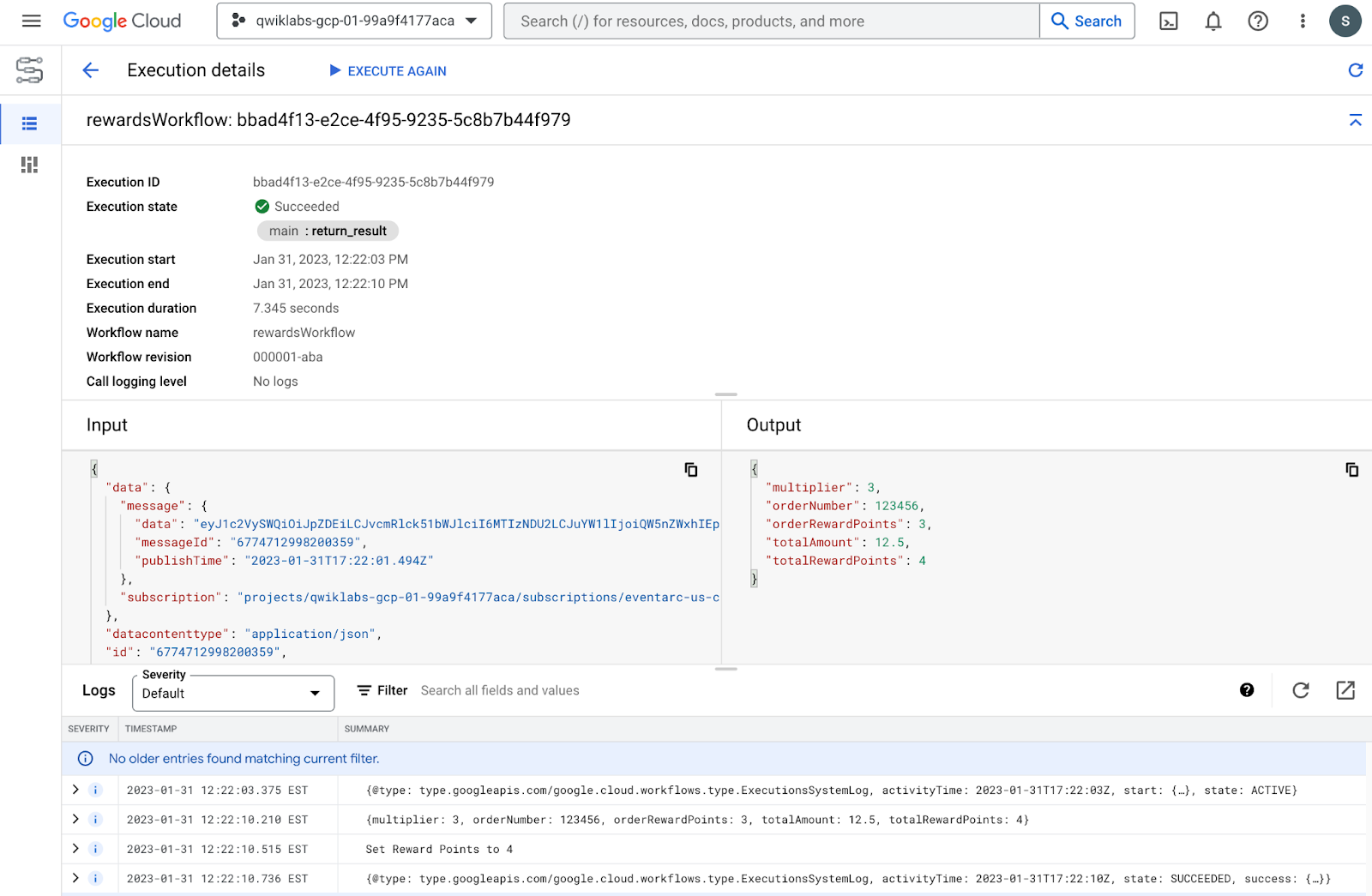Viewport: 1372px width, 896px height.
Task: Expand the first ACTIVE state log entry
Action: [75, 790]
